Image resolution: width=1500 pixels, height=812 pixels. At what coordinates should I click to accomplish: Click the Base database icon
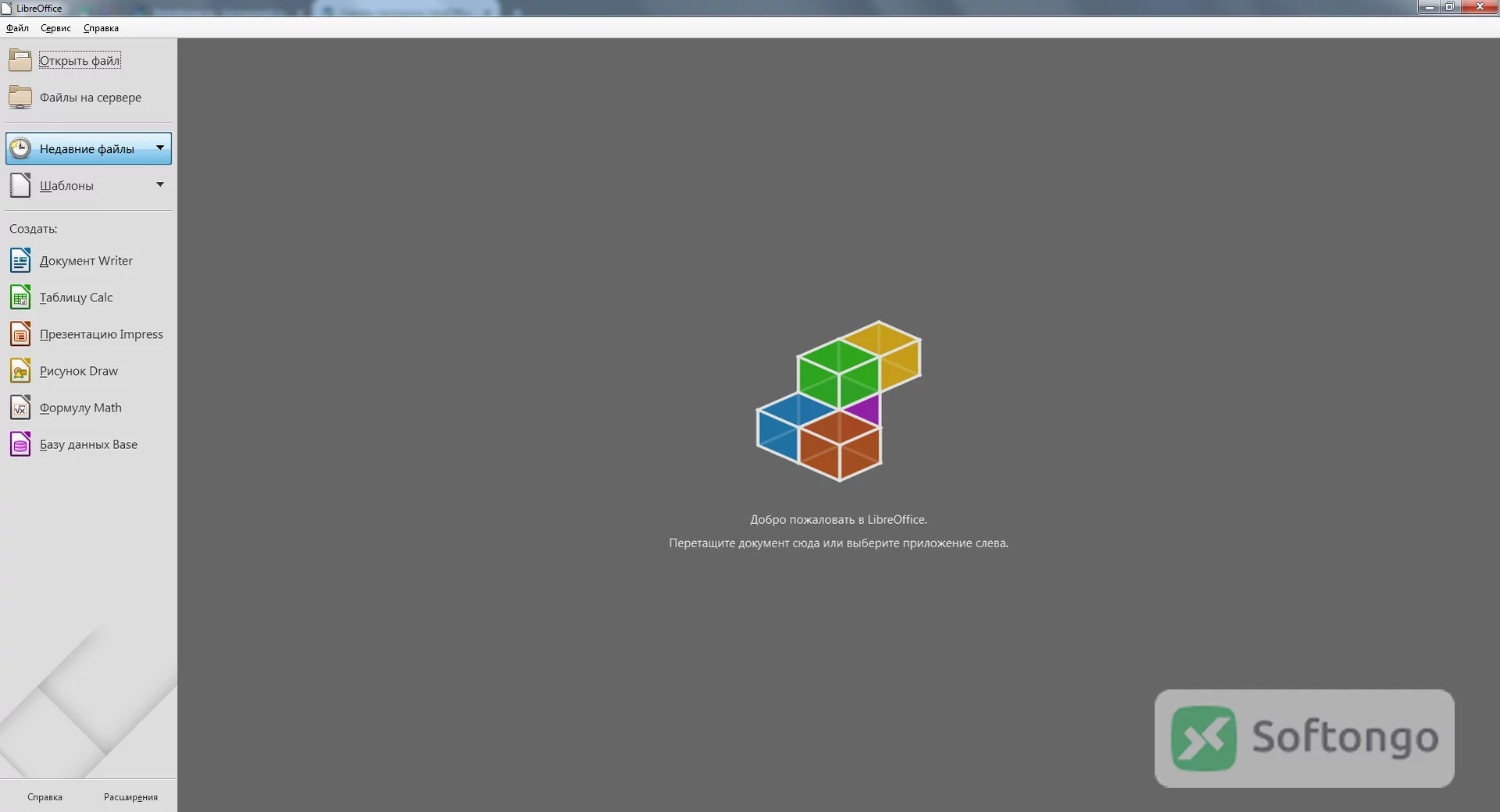click(20, 443)
